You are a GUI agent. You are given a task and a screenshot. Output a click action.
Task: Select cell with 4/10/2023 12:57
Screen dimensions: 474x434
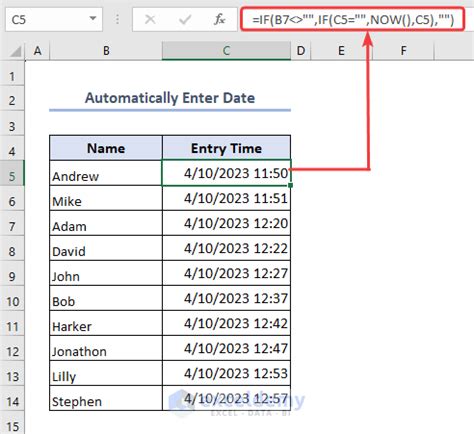pos(226,398)
